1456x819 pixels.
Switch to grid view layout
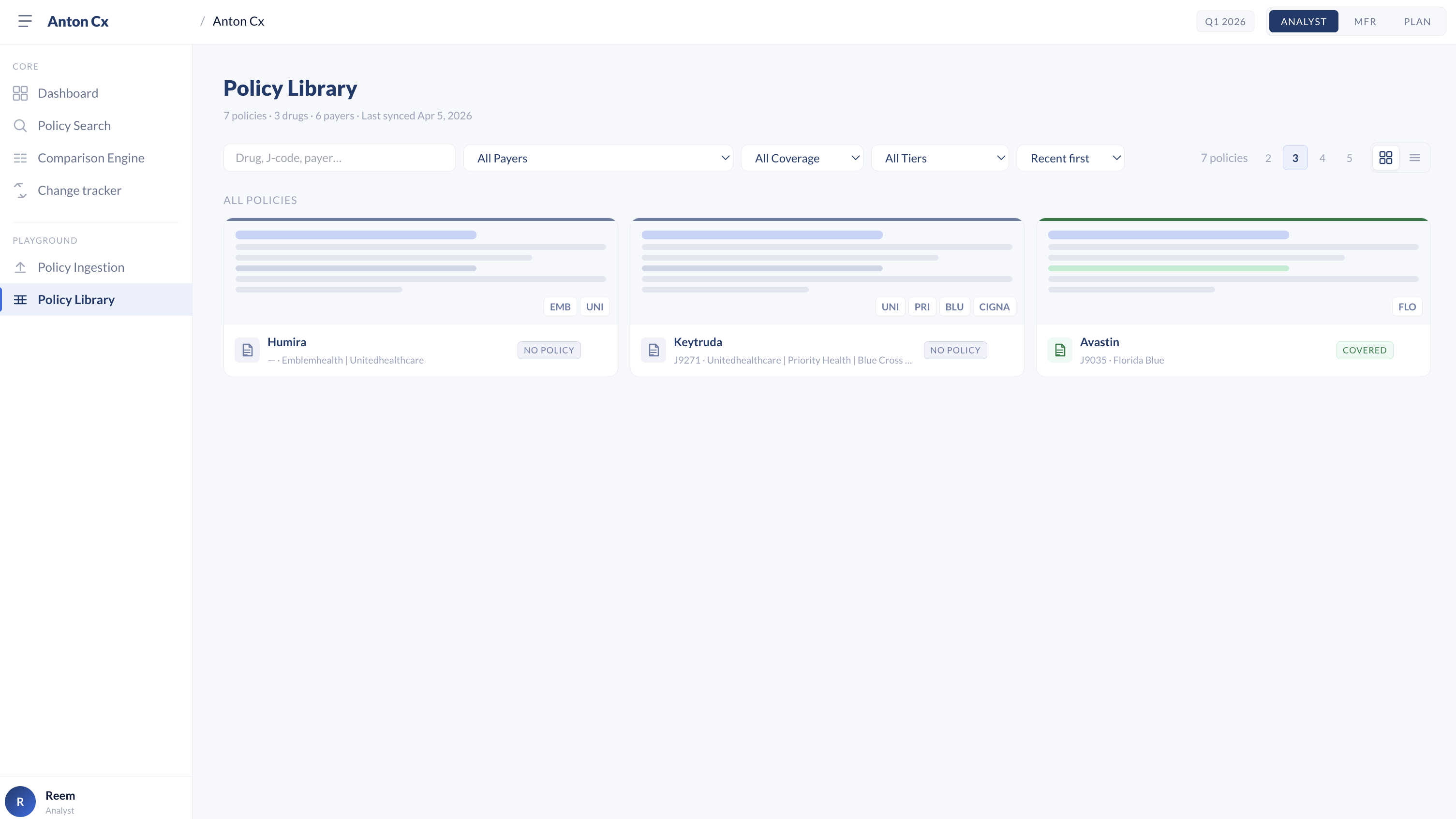point(1385,158)
